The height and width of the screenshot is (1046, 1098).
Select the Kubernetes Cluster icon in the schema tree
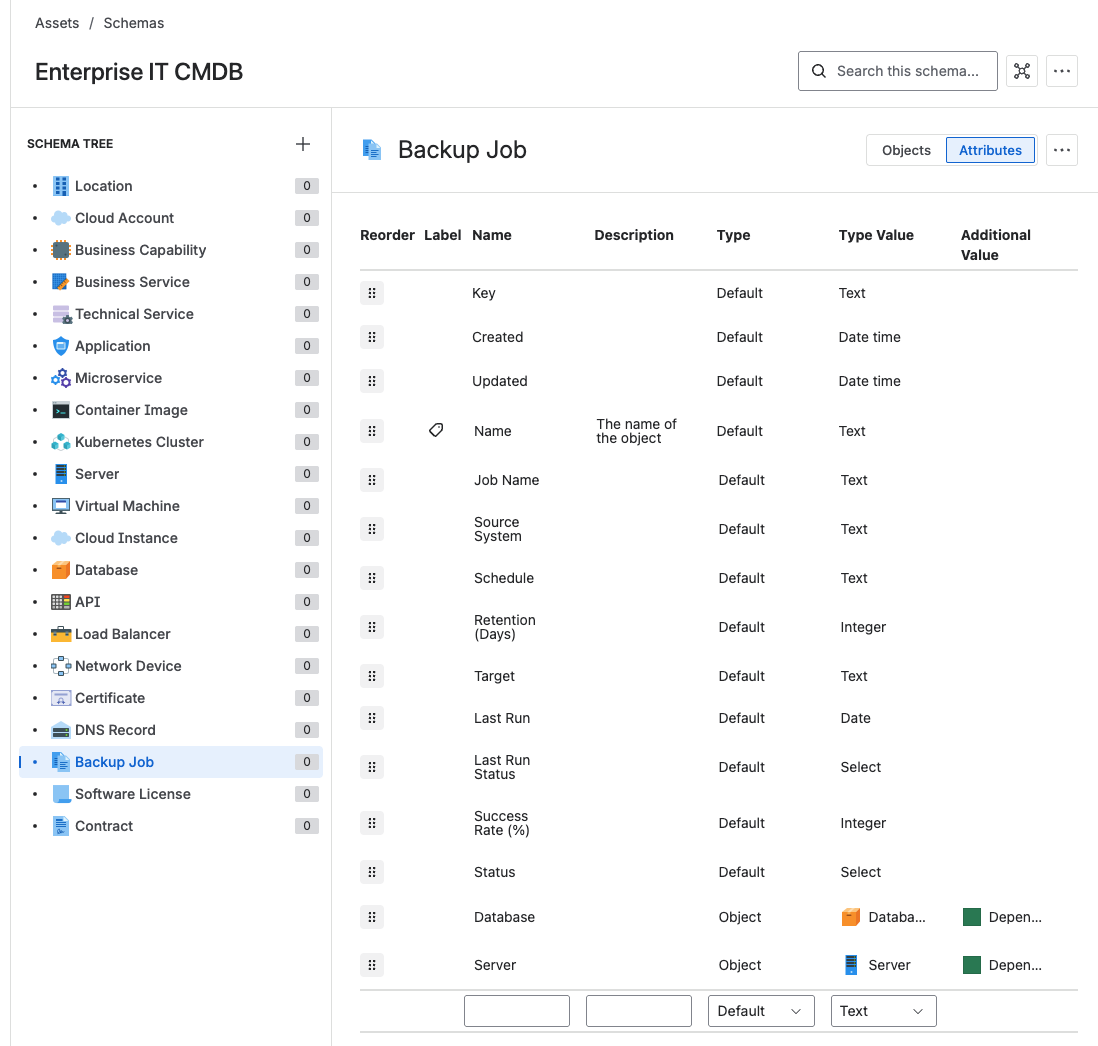point(61,442)
